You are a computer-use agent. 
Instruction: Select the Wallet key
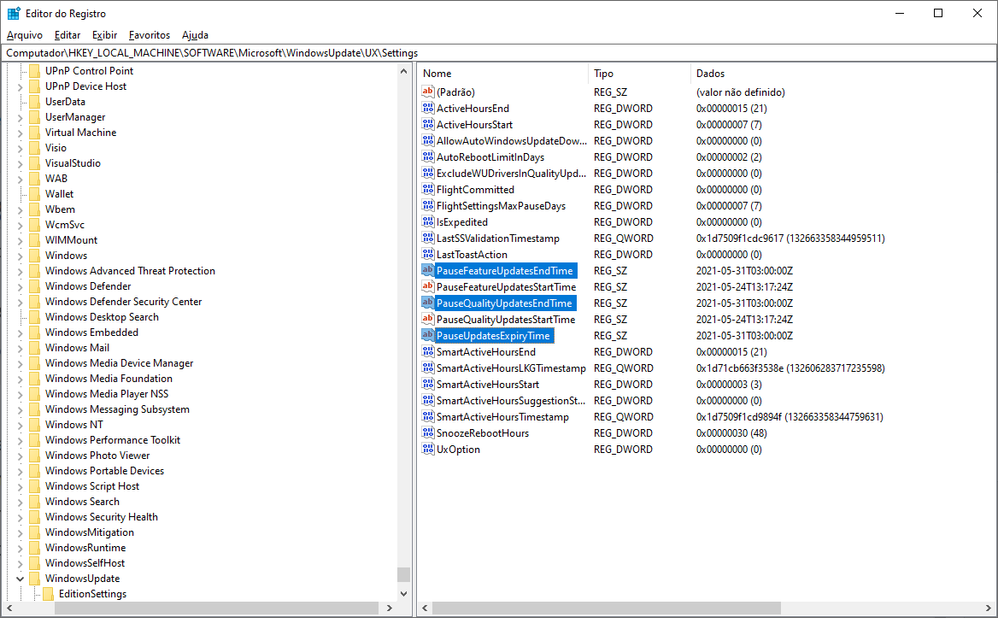coord(59,193)
